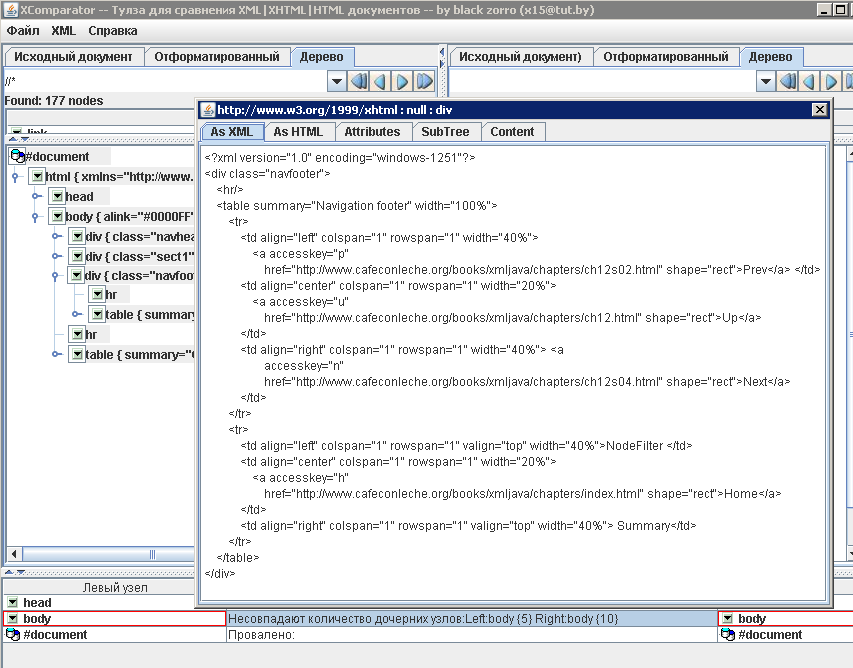Screen dimensions: 853x668
Task: Expand the head node in the tree
Action: pyautogui.click(x=35, y=197)
